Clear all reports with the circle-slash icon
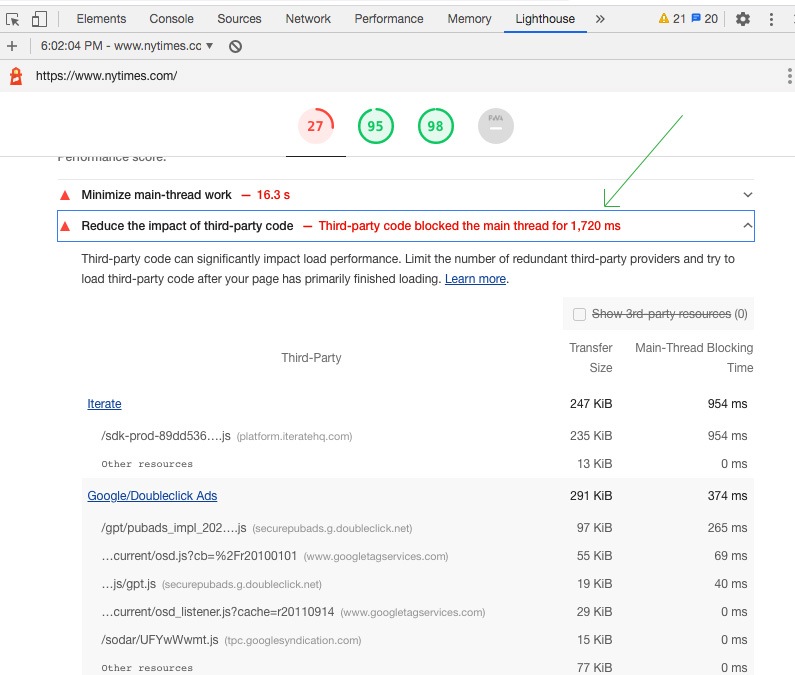 tap(235, 47)
